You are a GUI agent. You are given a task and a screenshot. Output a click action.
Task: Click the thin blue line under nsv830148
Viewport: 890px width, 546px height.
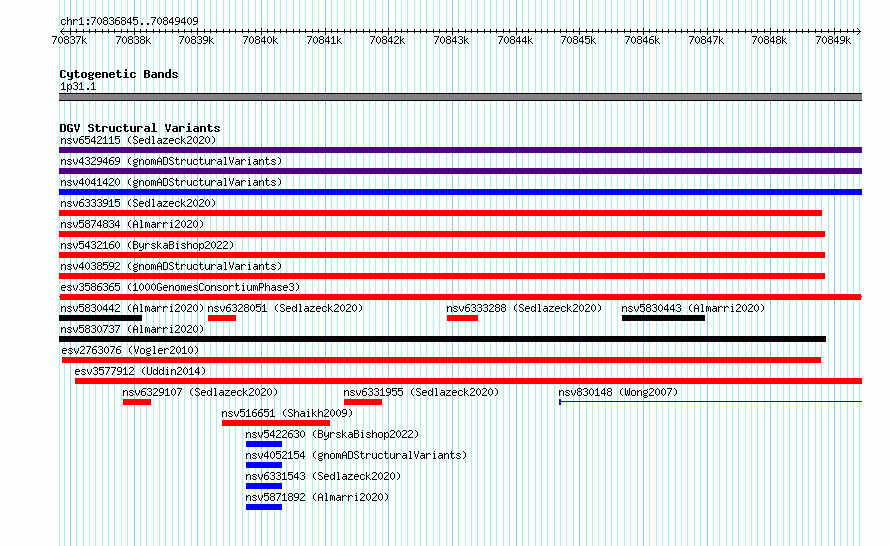click(x=711, y=402)
